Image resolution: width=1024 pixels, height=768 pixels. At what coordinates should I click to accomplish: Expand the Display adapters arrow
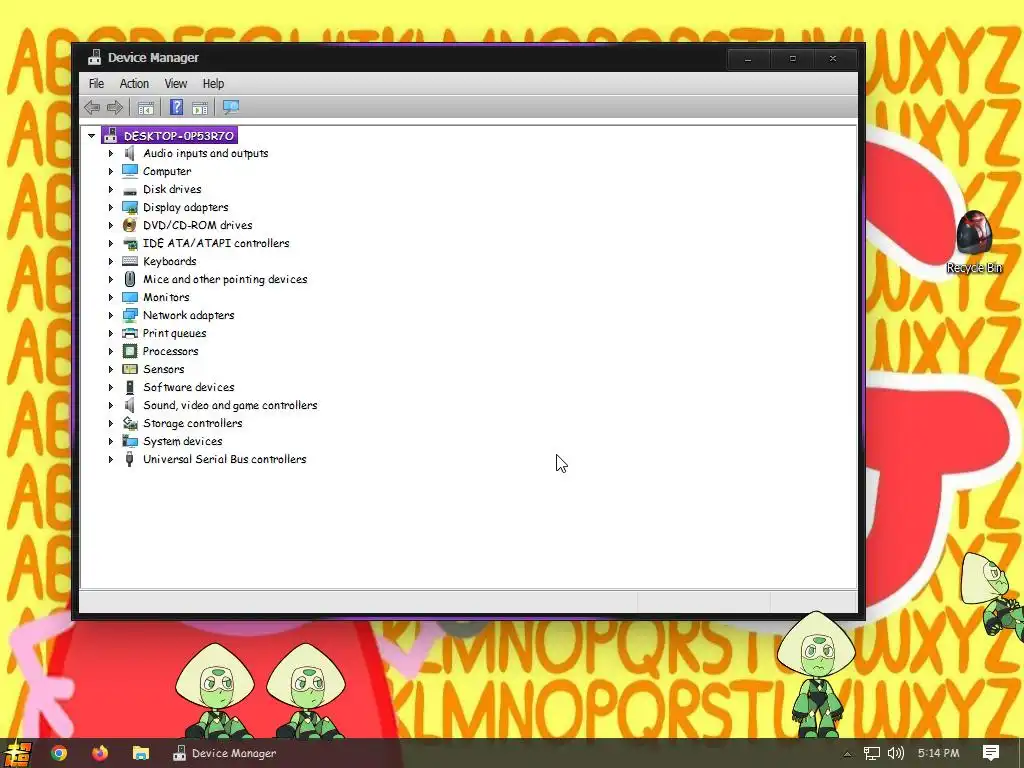110,207
